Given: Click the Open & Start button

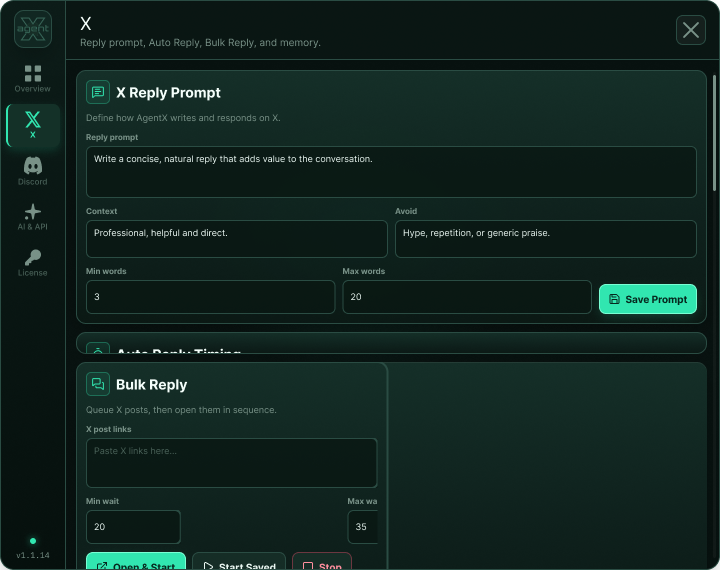Looking at the screenshot, I should (x=136, y=561).
